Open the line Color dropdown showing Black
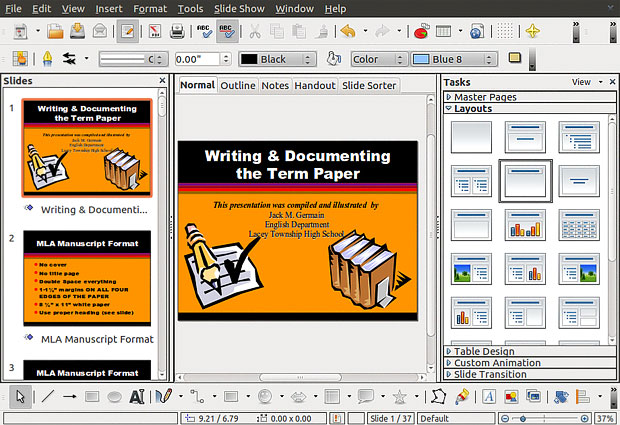Image resolution: width=620 pixels, height=425 pixels. click(277, 59)
